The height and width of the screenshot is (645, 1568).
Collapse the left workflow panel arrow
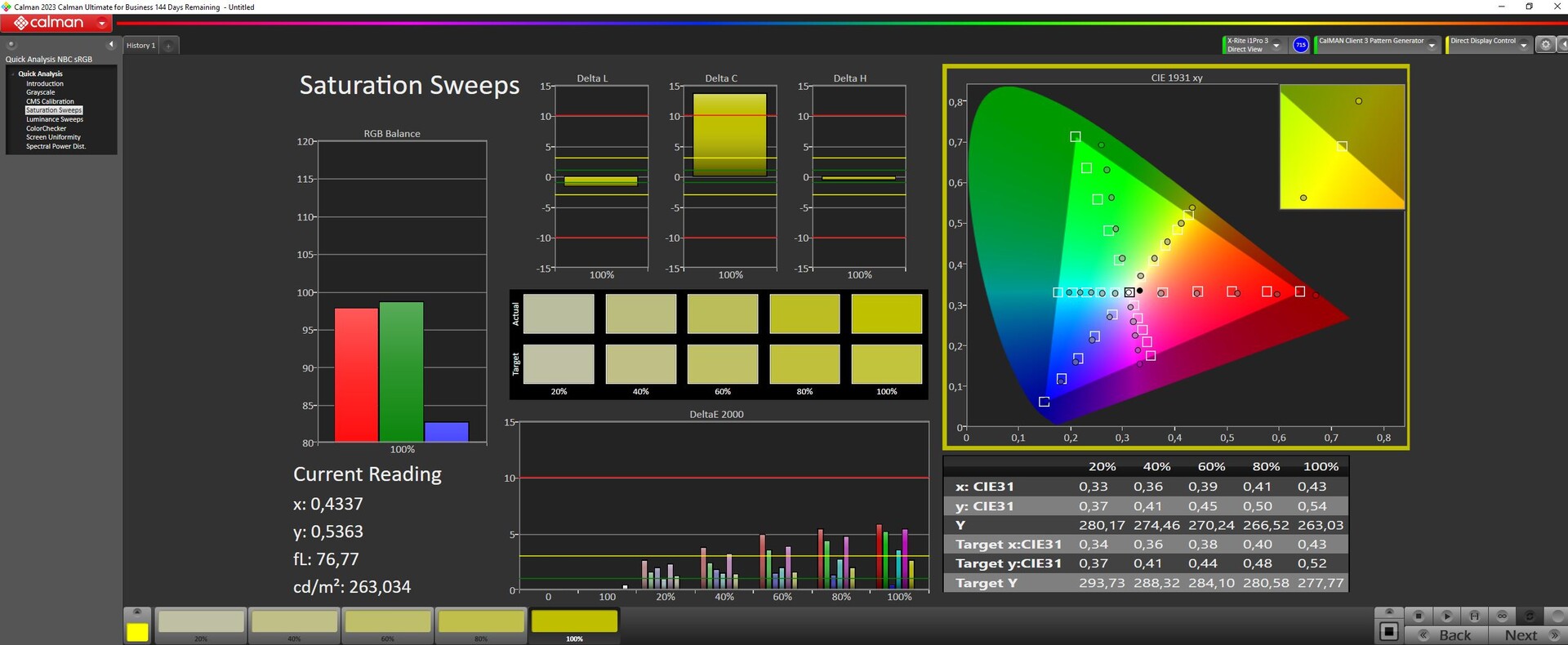tap(111, 45)
